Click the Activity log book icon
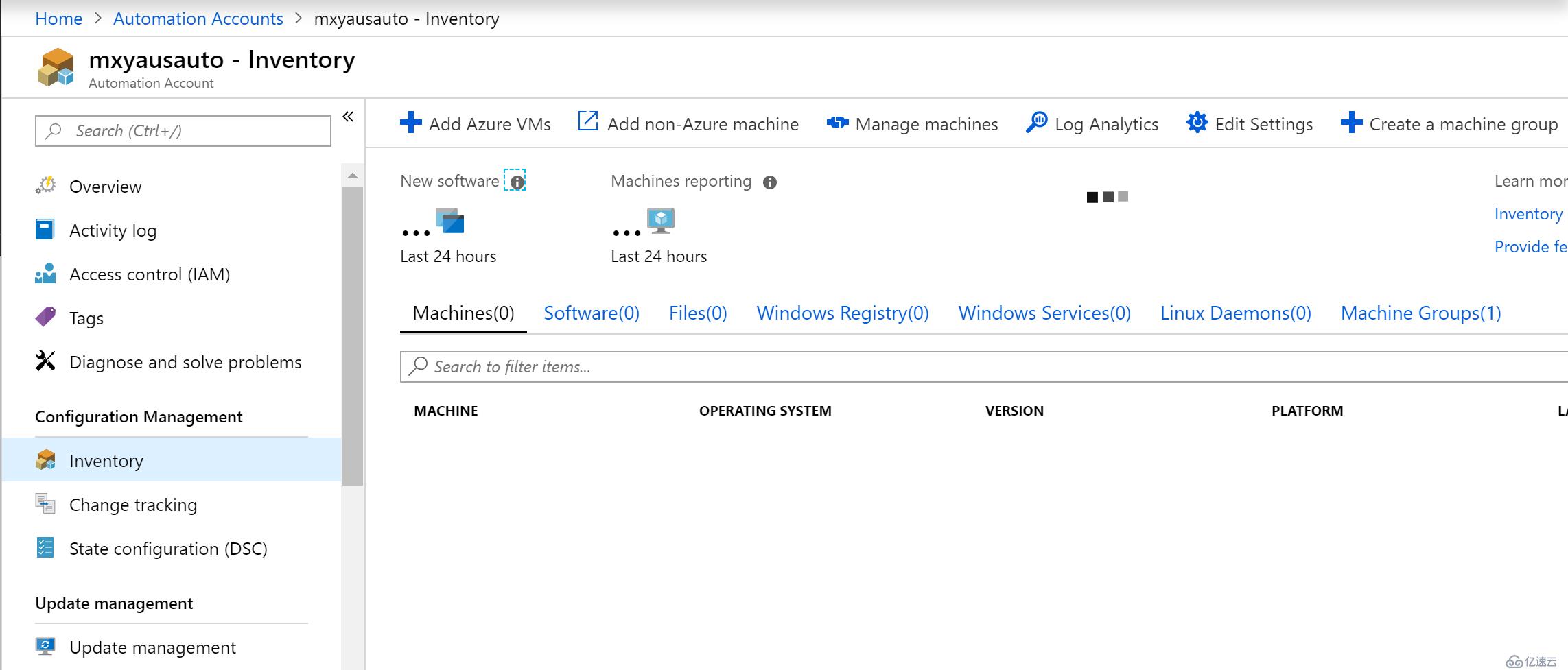 coord(45,230)
